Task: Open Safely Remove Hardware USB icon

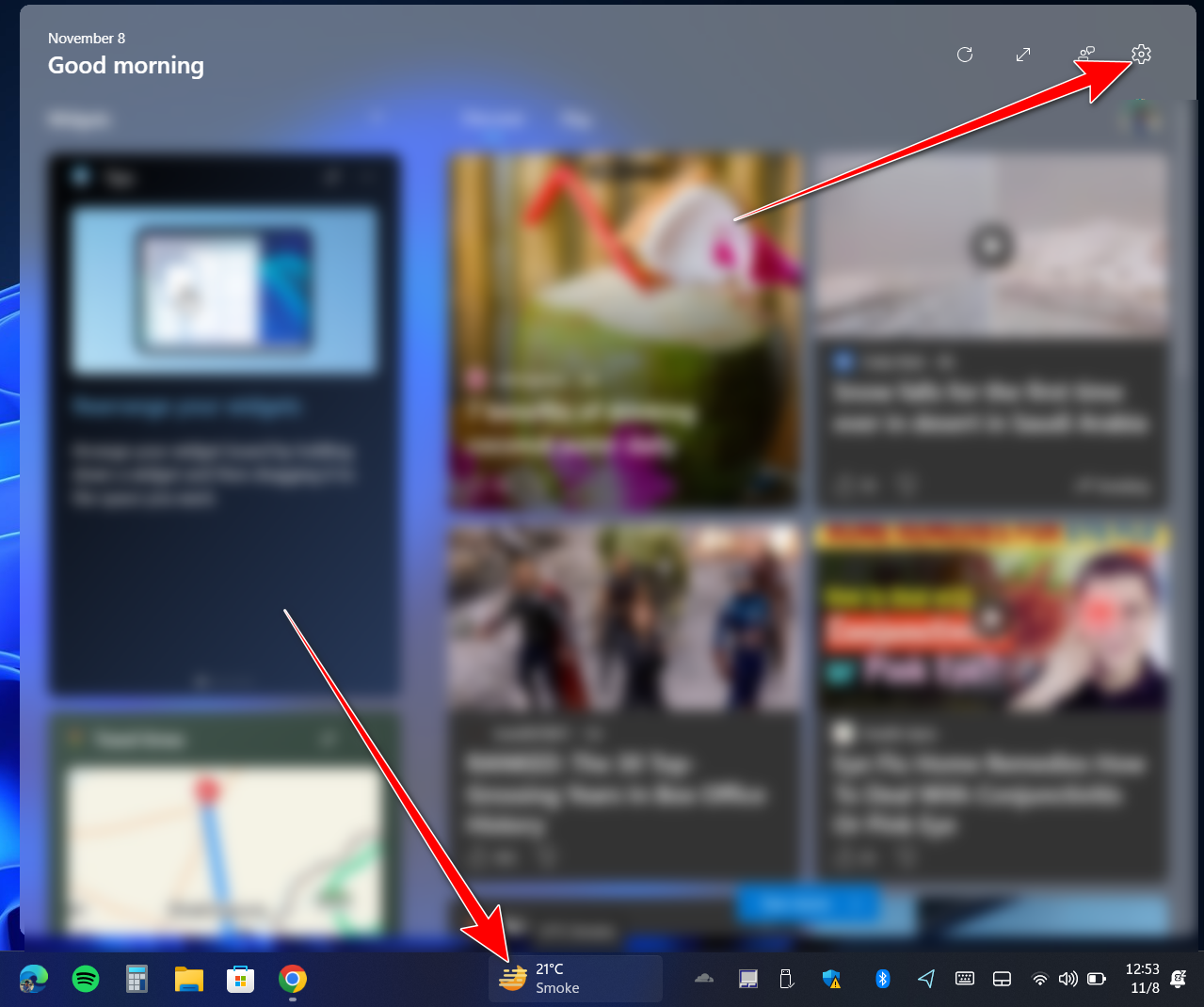Action: (x=787, y=980)
